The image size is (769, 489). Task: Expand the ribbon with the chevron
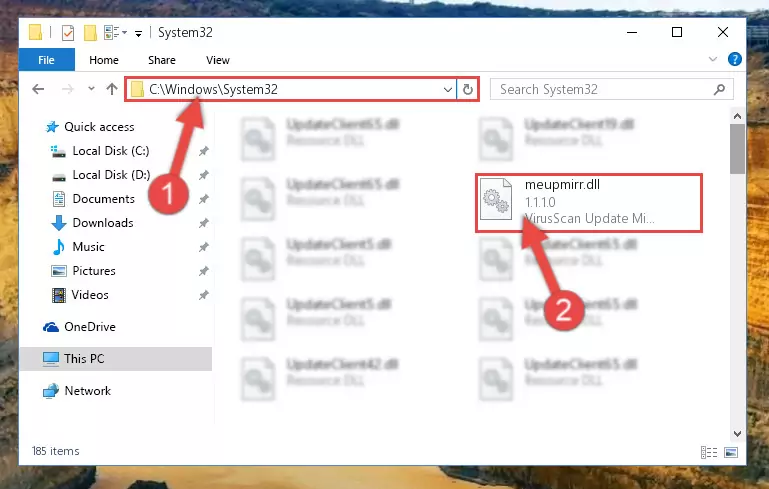click(713, 59)
